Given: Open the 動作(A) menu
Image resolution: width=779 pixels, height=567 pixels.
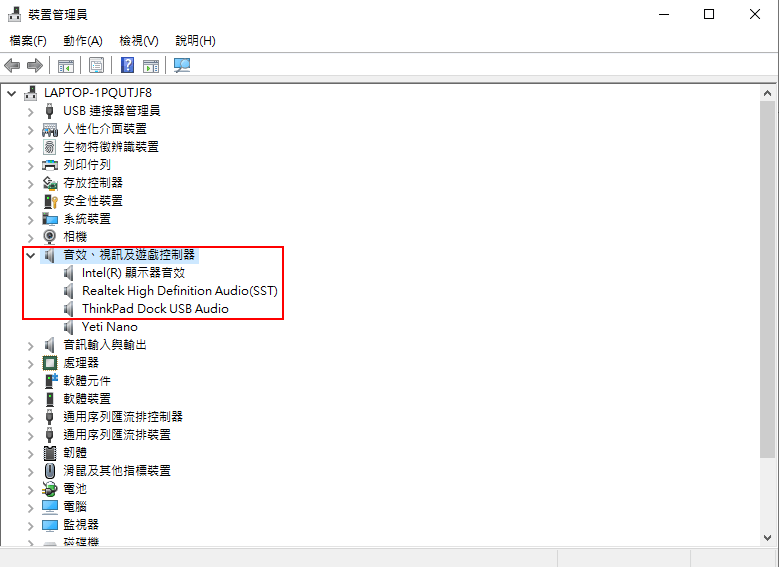Looking at the screenshot, I should [x=82, y=41].
